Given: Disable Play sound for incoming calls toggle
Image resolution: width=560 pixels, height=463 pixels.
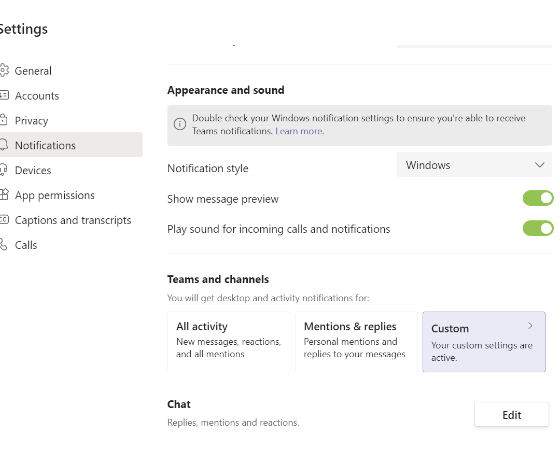Looking at the screenshot, I should pyautogui.click(x=538, y=228).
